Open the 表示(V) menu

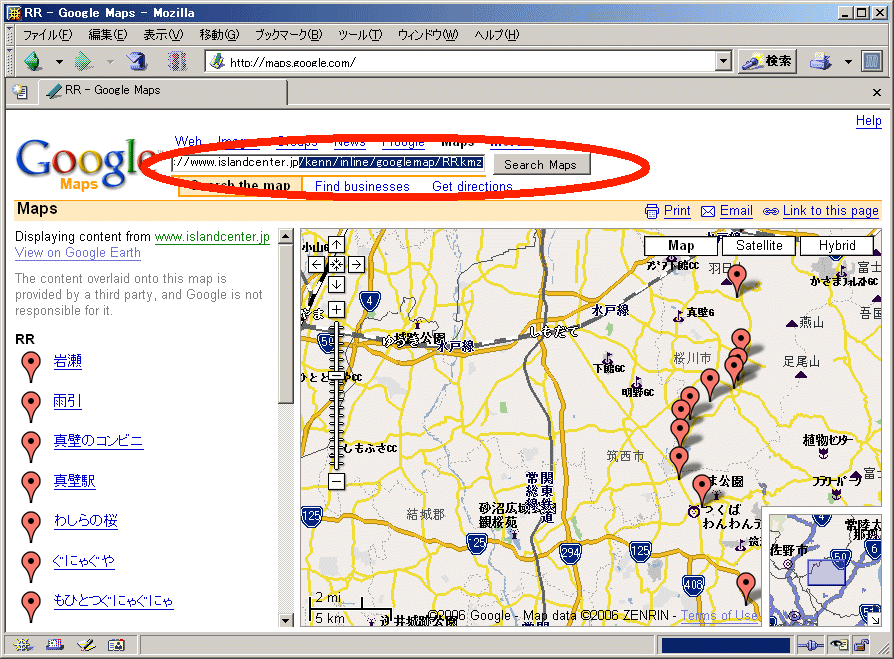[162, 35]
